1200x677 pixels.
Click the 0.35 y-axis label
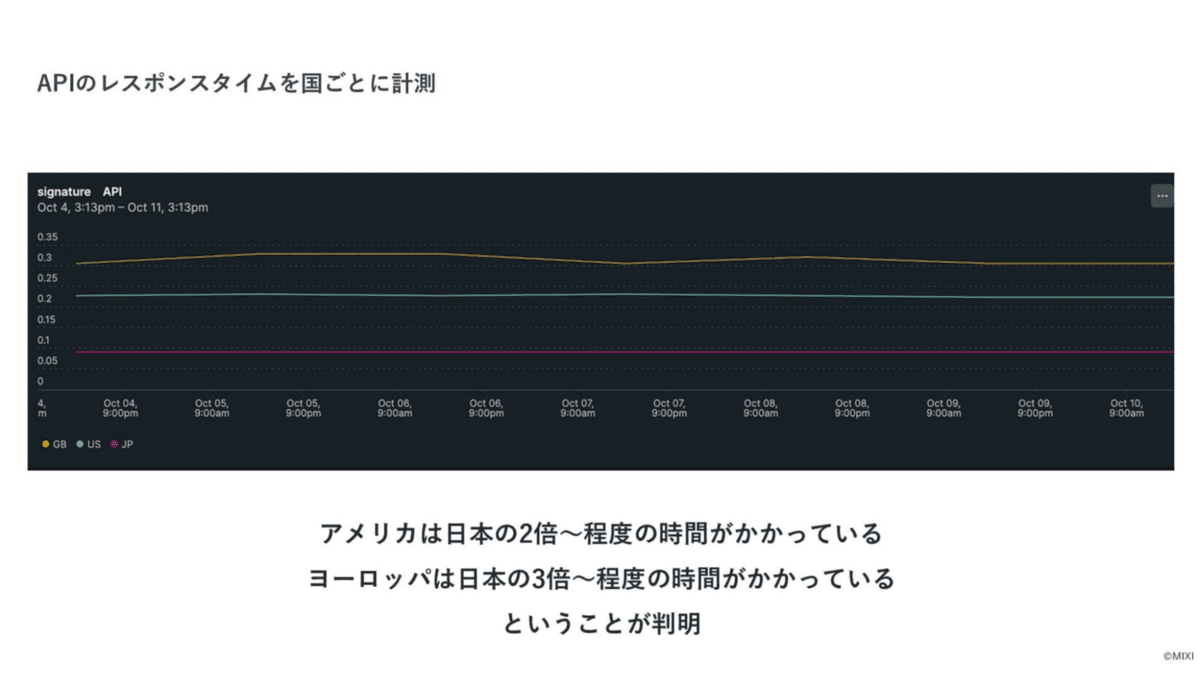point(47,238)
